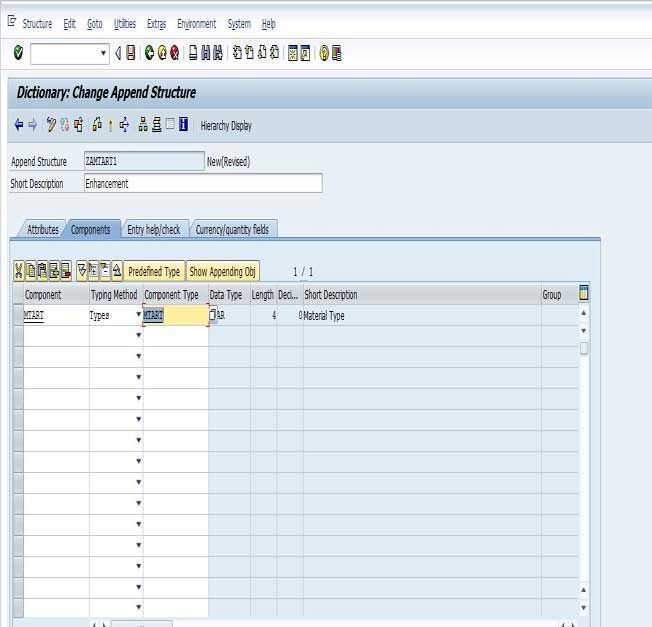Click the Activate matchstick icon
This screenshot has height=627, width=652.
[111, 124]
